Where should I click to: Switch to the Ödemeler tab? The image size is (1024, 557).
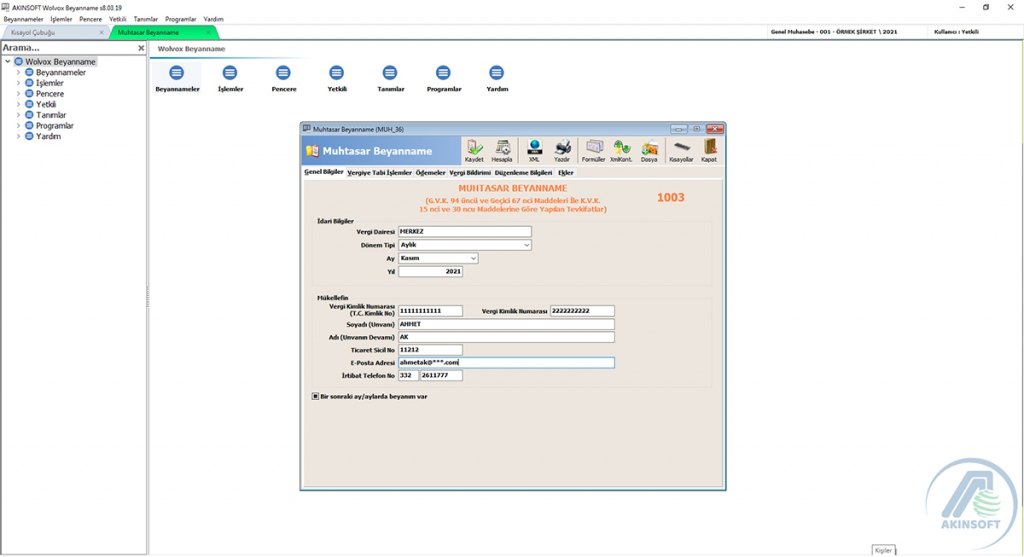[430, 172]
